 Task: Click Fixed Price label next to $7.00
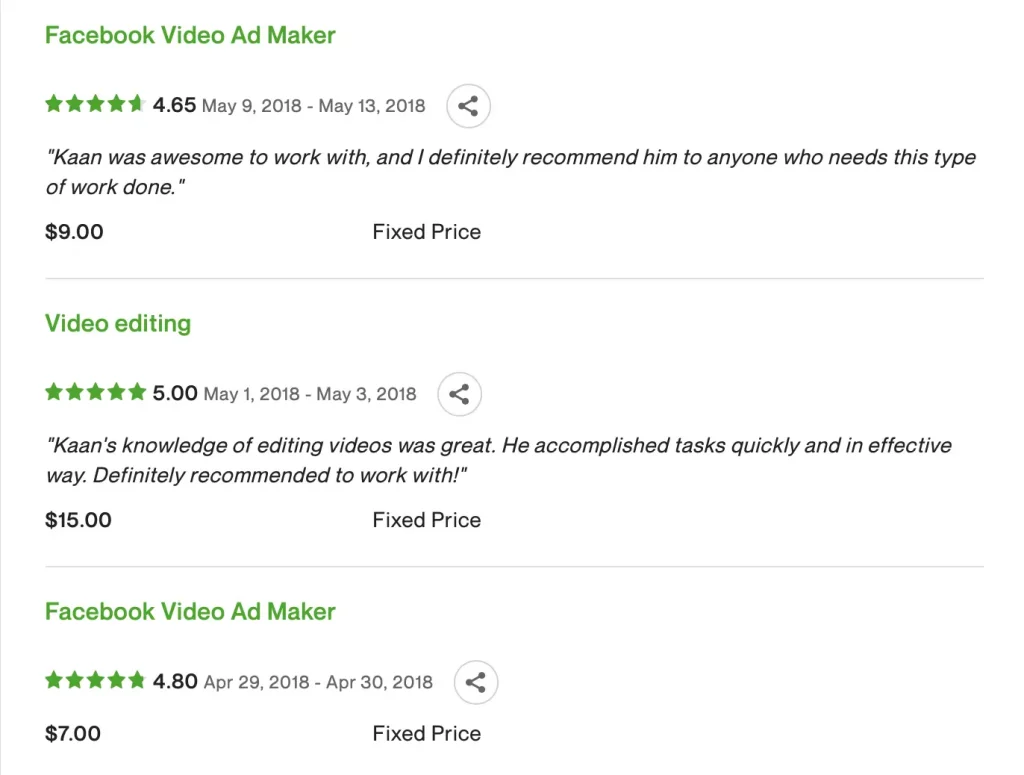tap(427, 734)
